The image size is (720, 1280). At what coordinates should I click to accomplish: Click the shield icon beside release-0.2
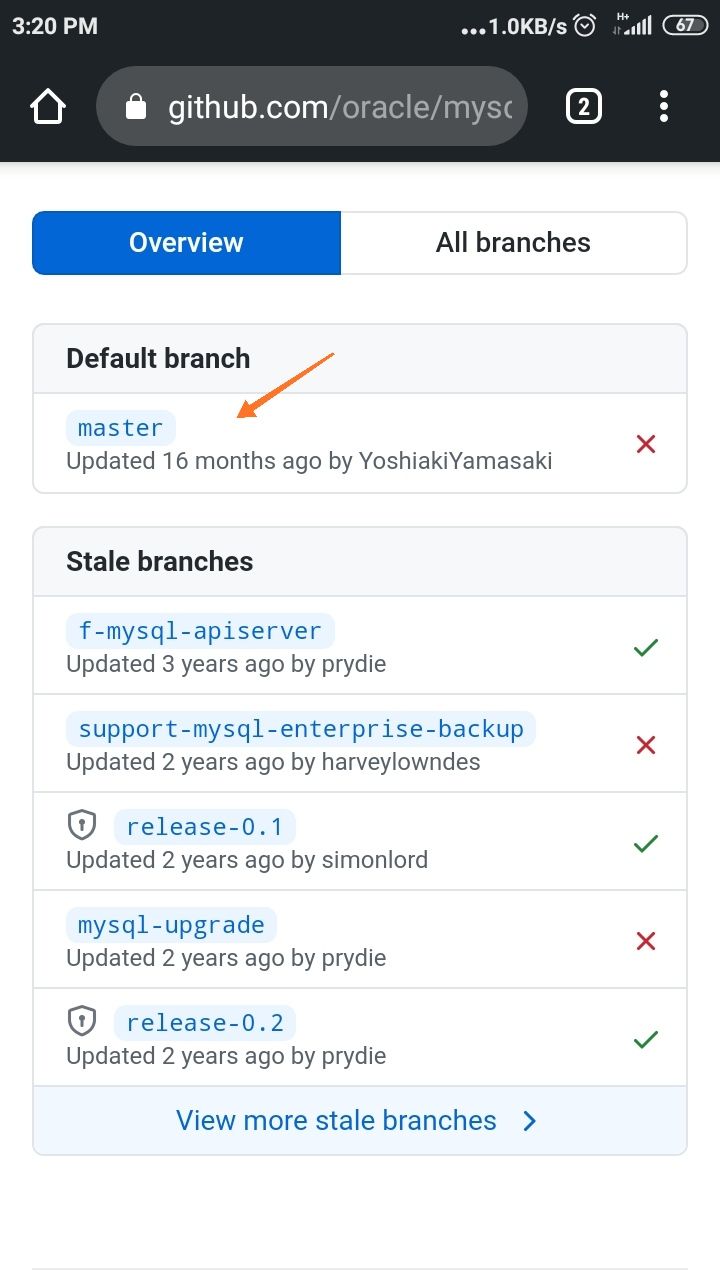point(81,1021)
